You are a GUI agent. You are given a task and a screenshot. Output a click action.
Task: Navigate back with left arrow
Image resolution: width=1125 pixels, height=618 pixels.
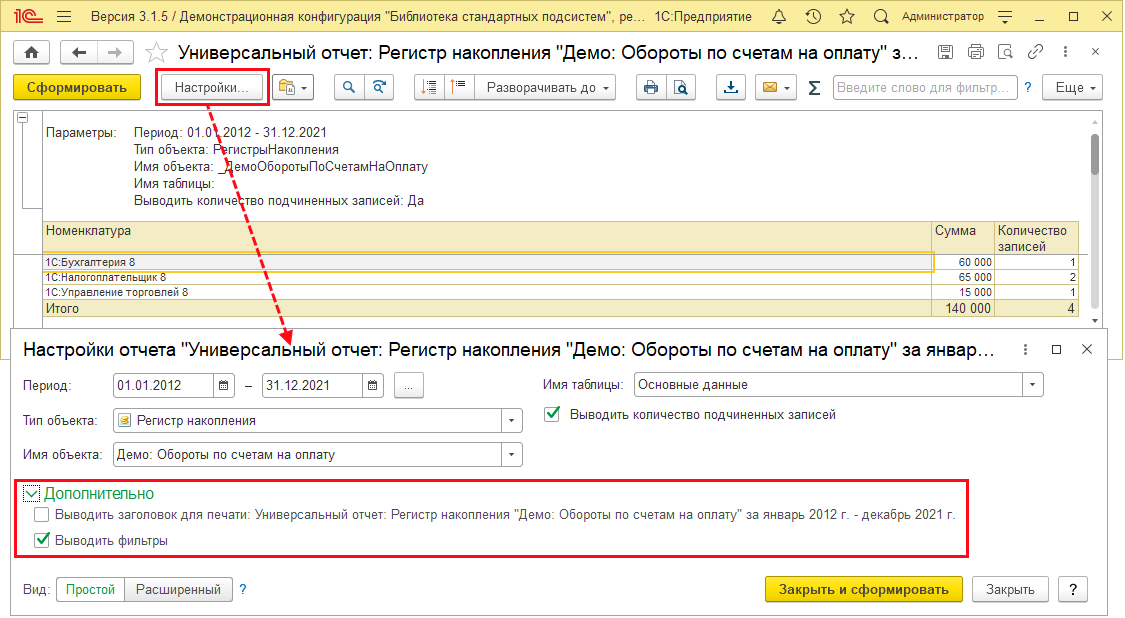(79, 52)
